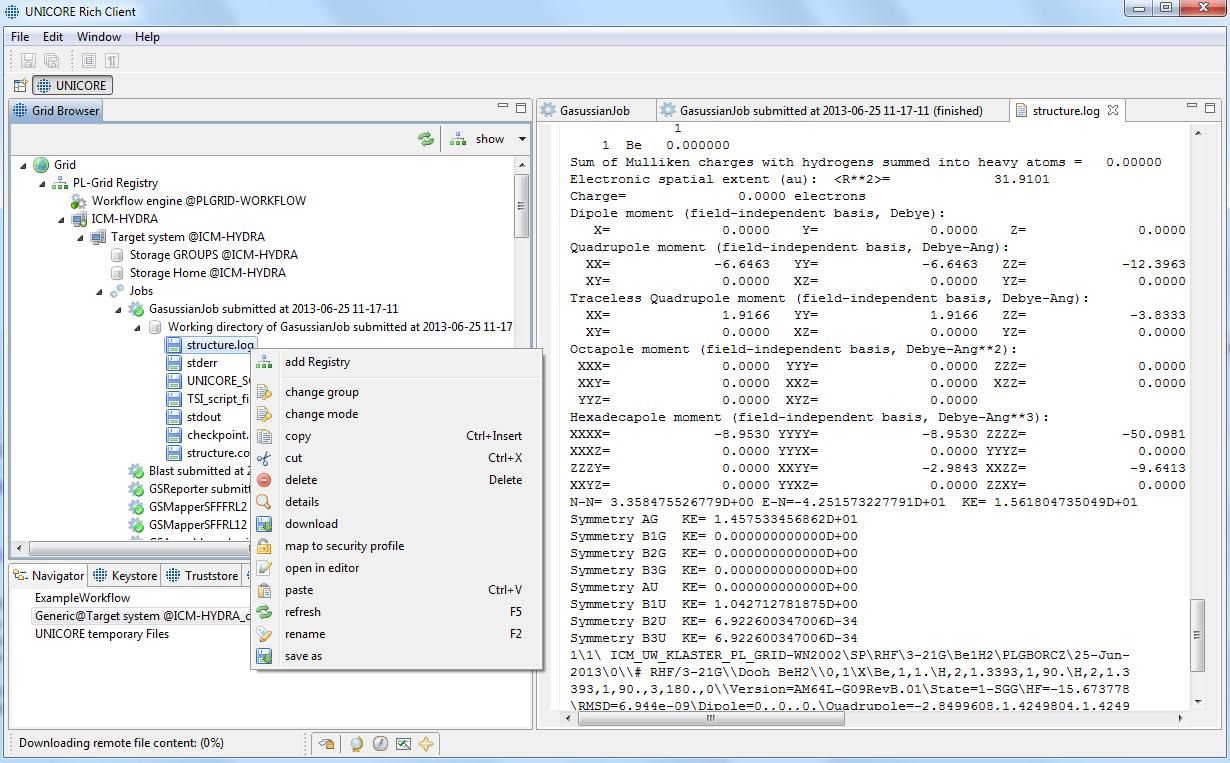Viewport: 1230px width, 763px height.
Task: Collapse the Jobs node
Action: click(x=99, y=291)
